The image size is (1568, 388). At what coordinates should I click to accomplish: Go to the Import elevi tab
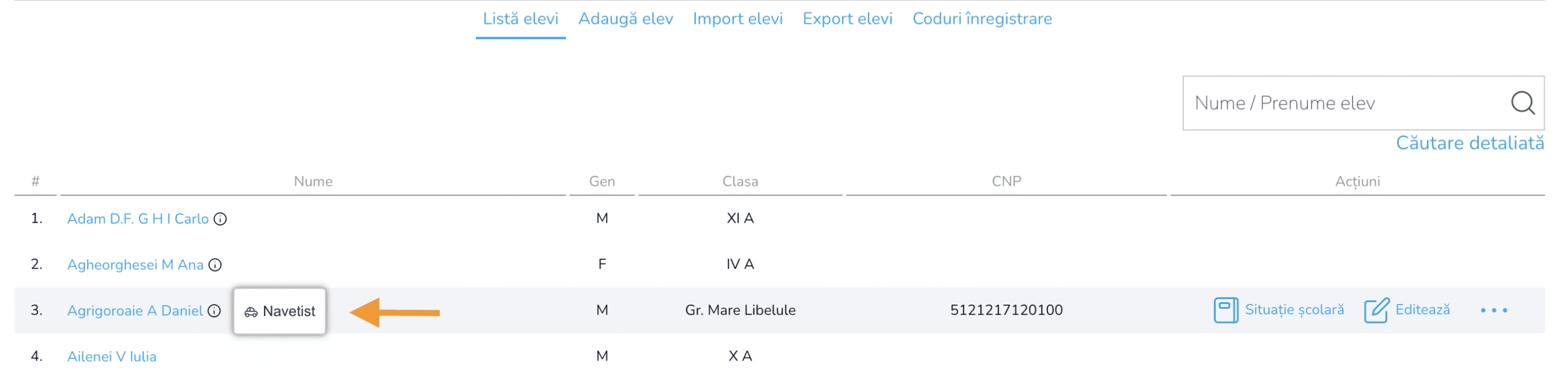[x=737, y=19]
